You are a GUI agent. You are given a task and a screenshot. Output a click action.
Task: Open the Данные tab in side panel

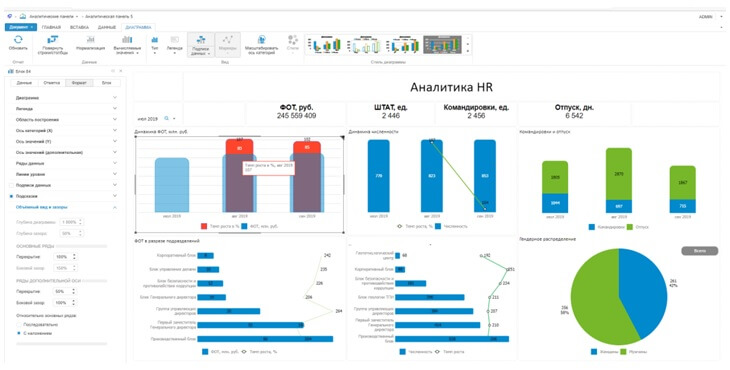(24, 83)
